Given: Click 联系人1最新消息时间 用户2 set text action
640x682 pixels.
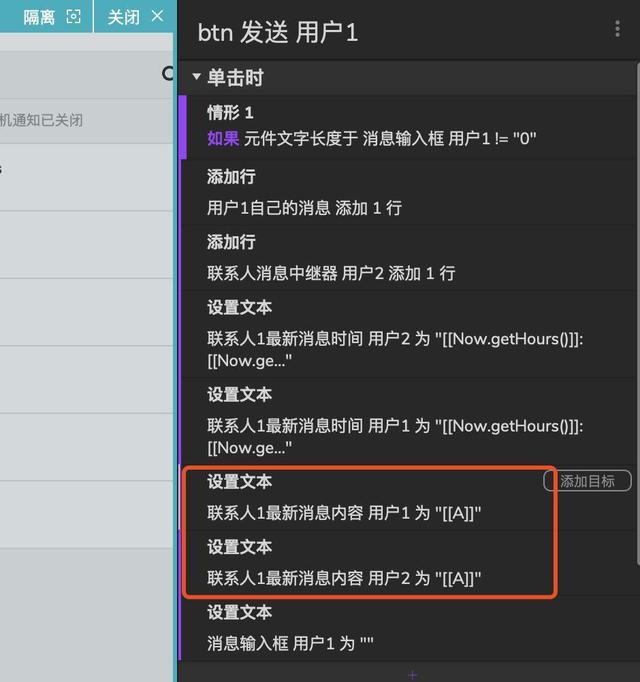Looking at the screenshot, I should click(x=395, y=349).
